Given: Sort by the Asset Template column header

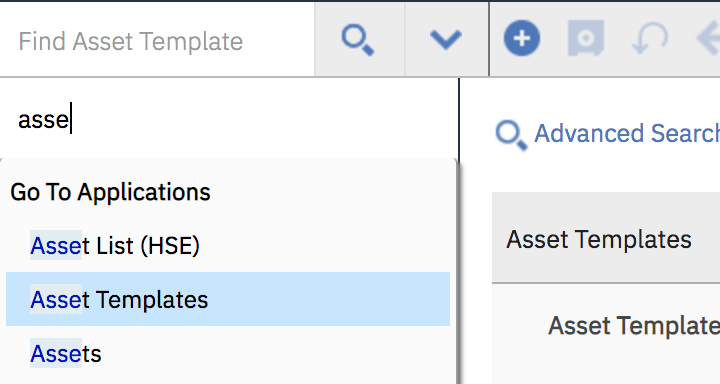Looking at the screenshot, I should pyautogui.click(x=634, y=326).
